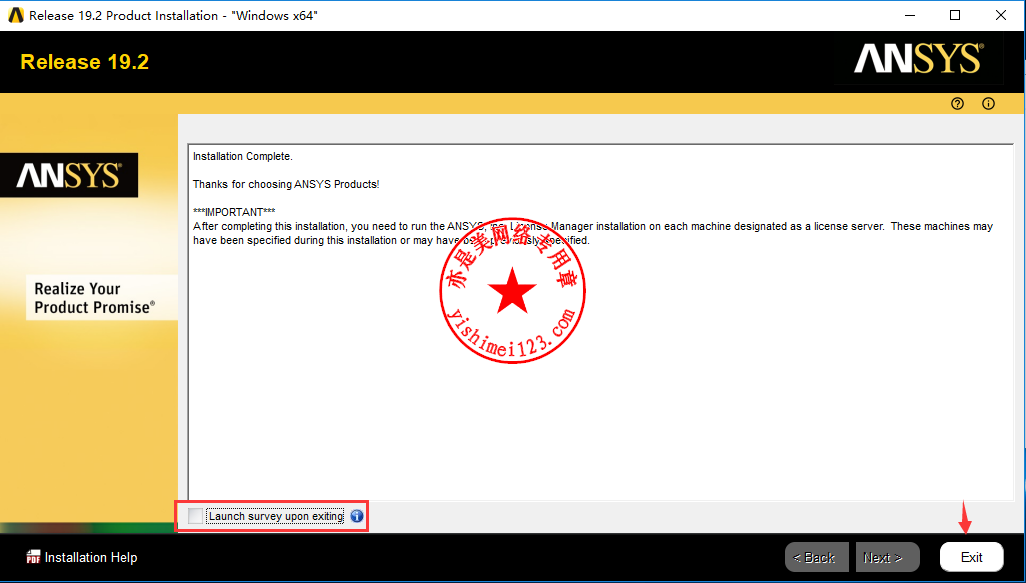Click the "Realize Your Product Promise" slogan
This screenshot has width=1026, height=583.
pos(95,298)
